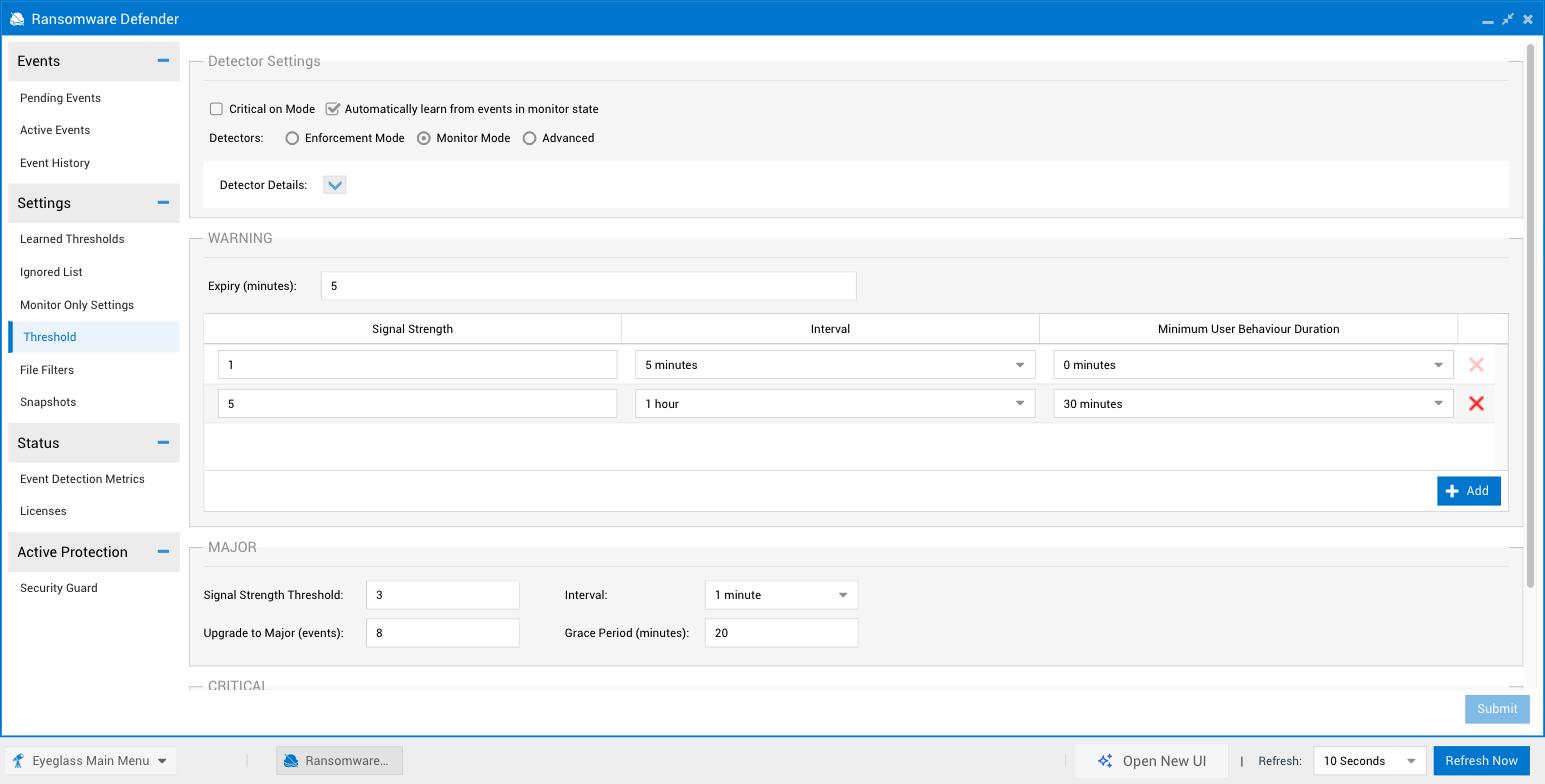1545x784 pixels.
Task: Click the Ransomware Defender title bar icon
Action: [x=17, y=19]
